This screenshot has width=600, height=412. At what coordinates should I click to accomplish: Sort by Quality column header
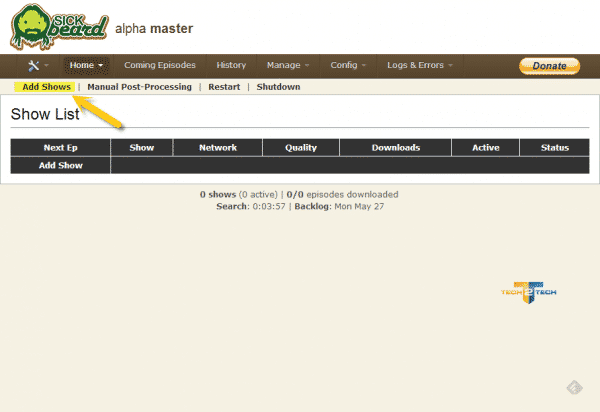coord(301,148)
